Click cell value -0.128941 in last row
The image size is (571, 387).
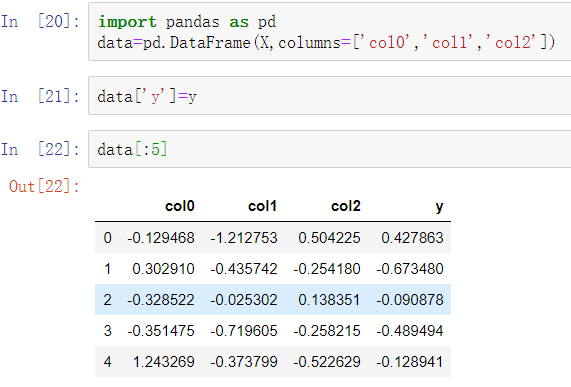(x=410, y=362)
